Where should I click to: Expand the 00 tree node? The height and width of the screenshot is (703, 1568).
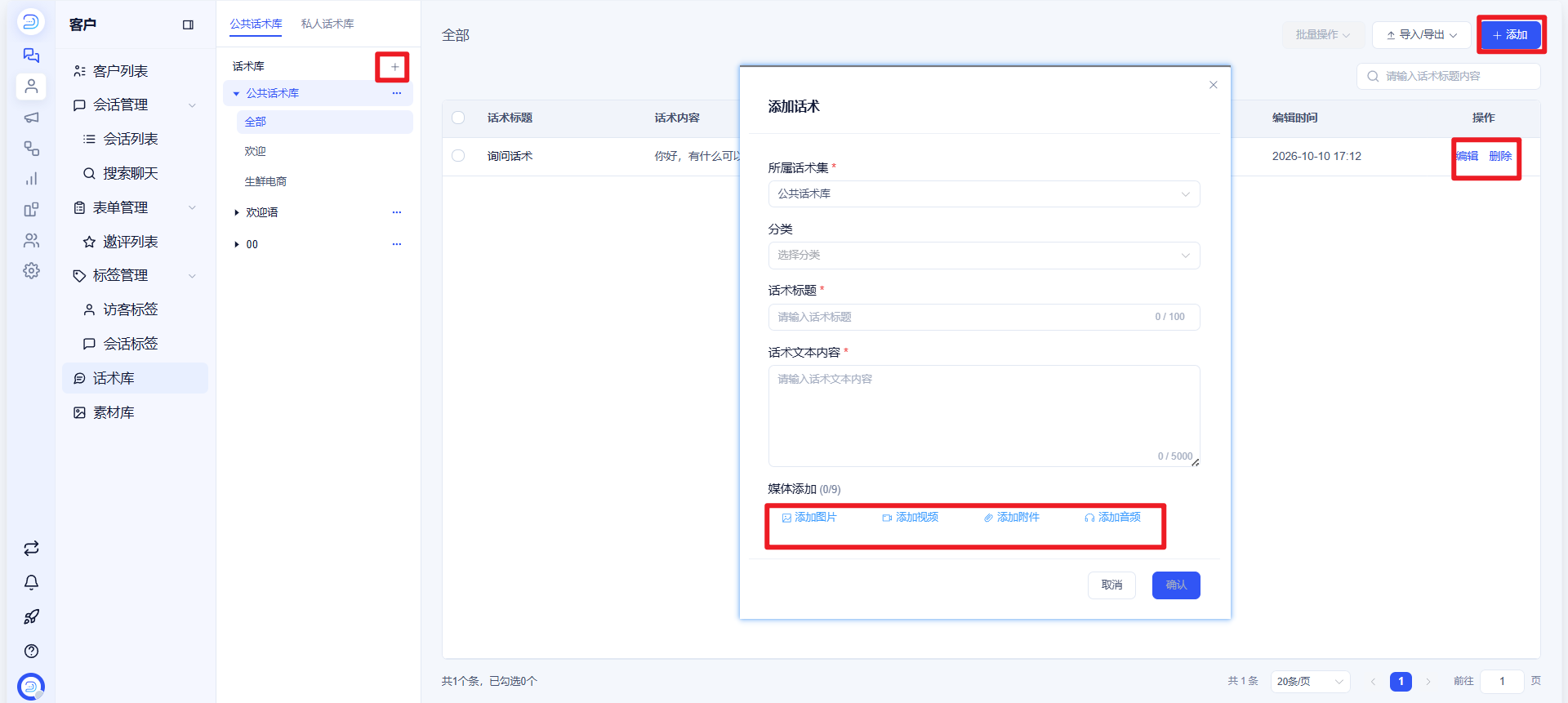pos(237,244)
